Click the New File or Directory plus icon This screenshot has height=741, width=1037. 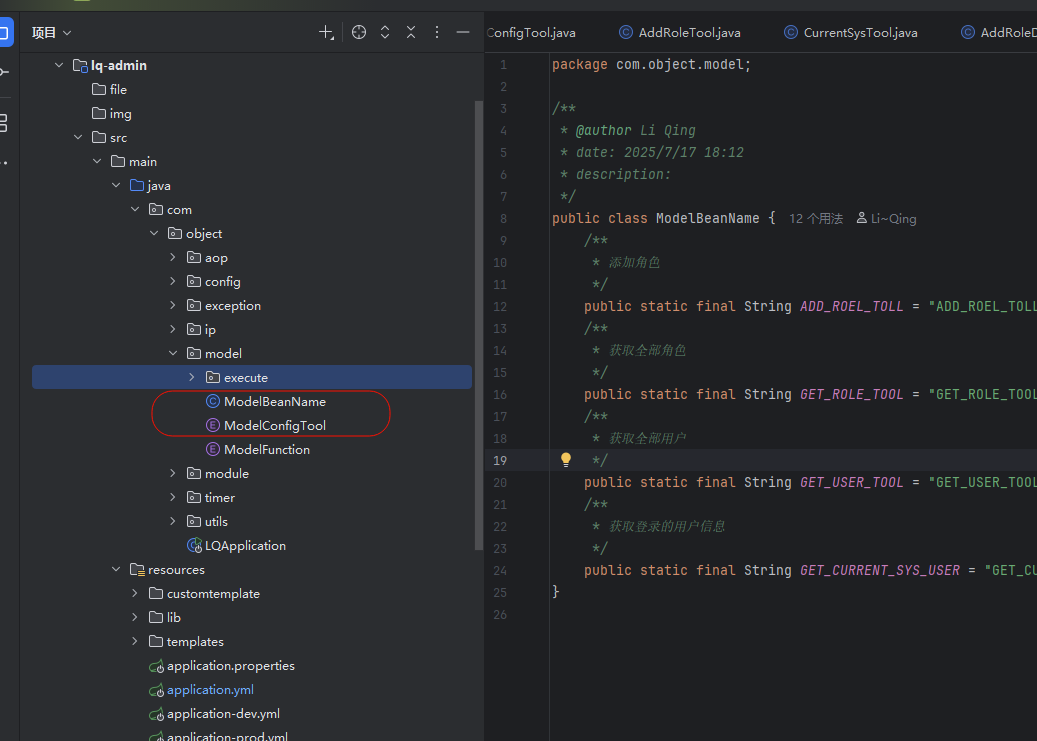[326, 33]
